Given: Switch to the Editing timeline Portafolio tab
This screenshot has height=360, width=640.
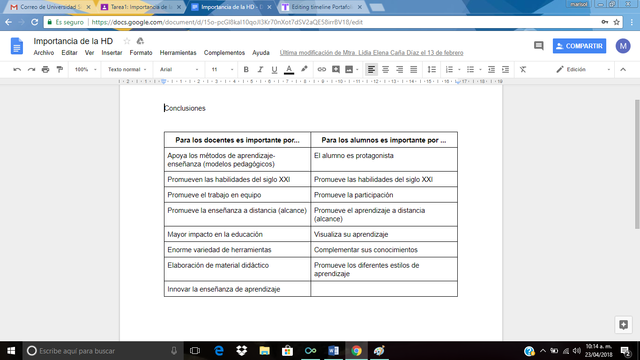Looking at the screenshot, I should click(x=322, y=7).
